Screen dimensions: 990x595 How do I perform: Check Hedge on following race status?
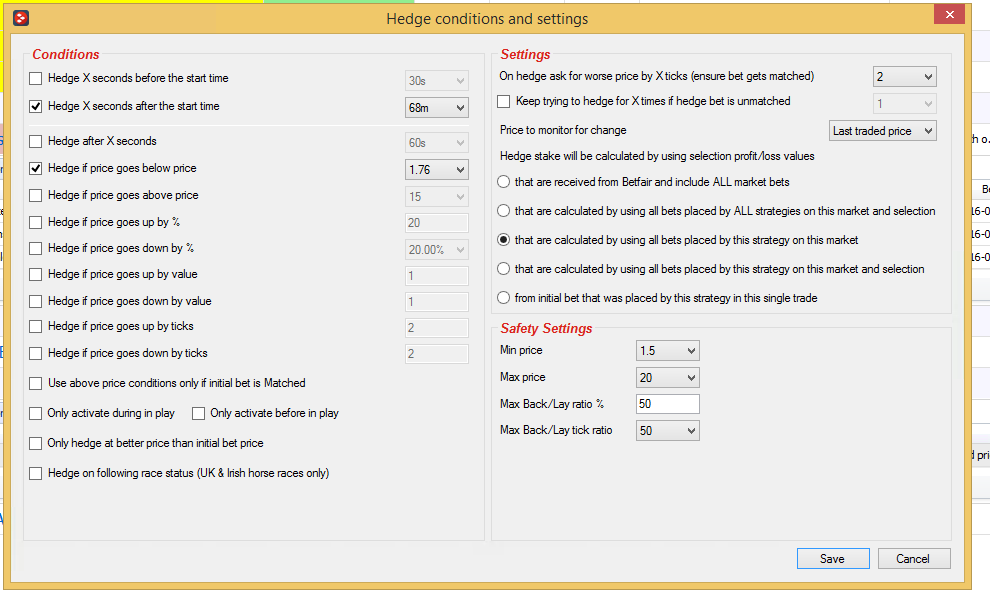click(36, 473)
